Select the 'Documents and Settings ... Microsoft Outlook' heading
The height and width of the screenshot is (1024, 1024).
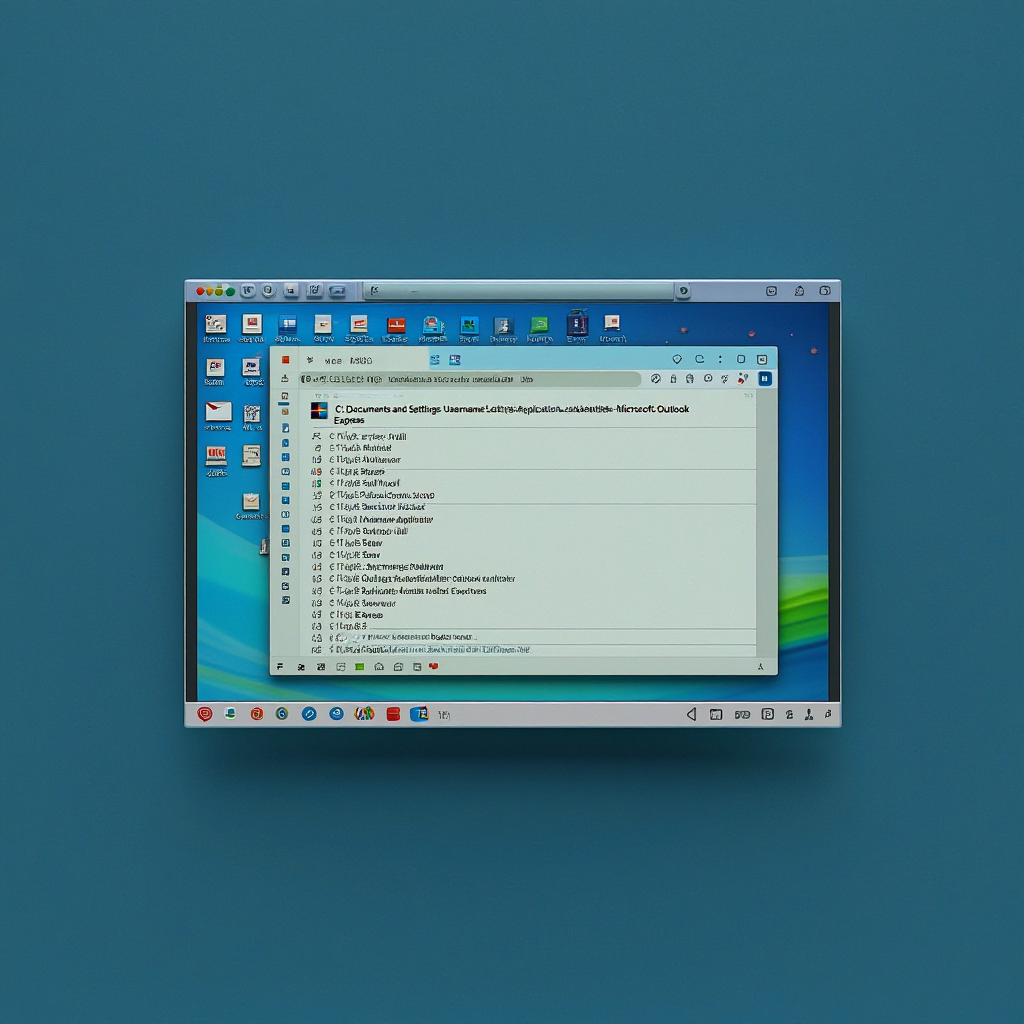coord(511,414)
